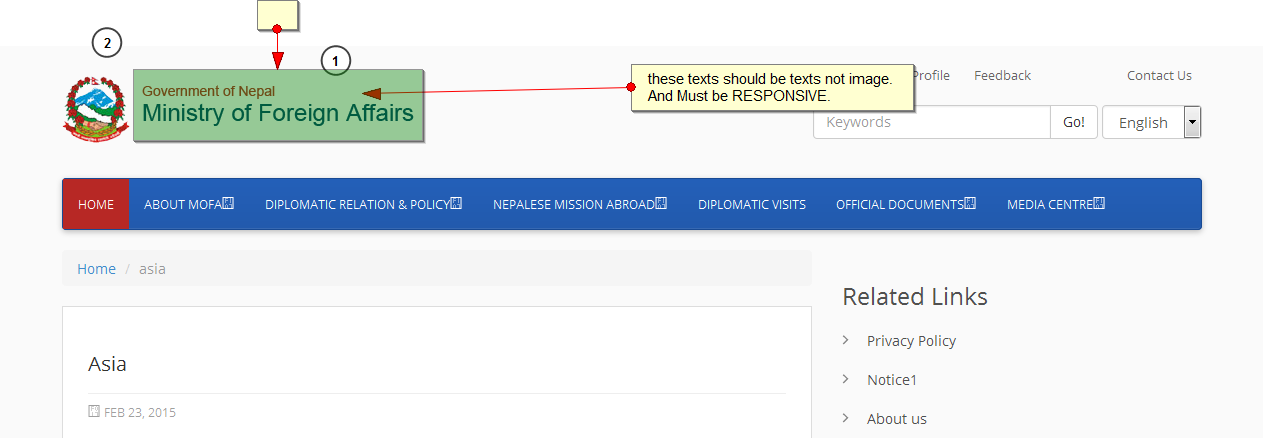Image resolution: width=1263 pixels, height=438 pixels.
Task: Click the chevron icon beside Privacy Policy
Action: (x=846, y=340)
